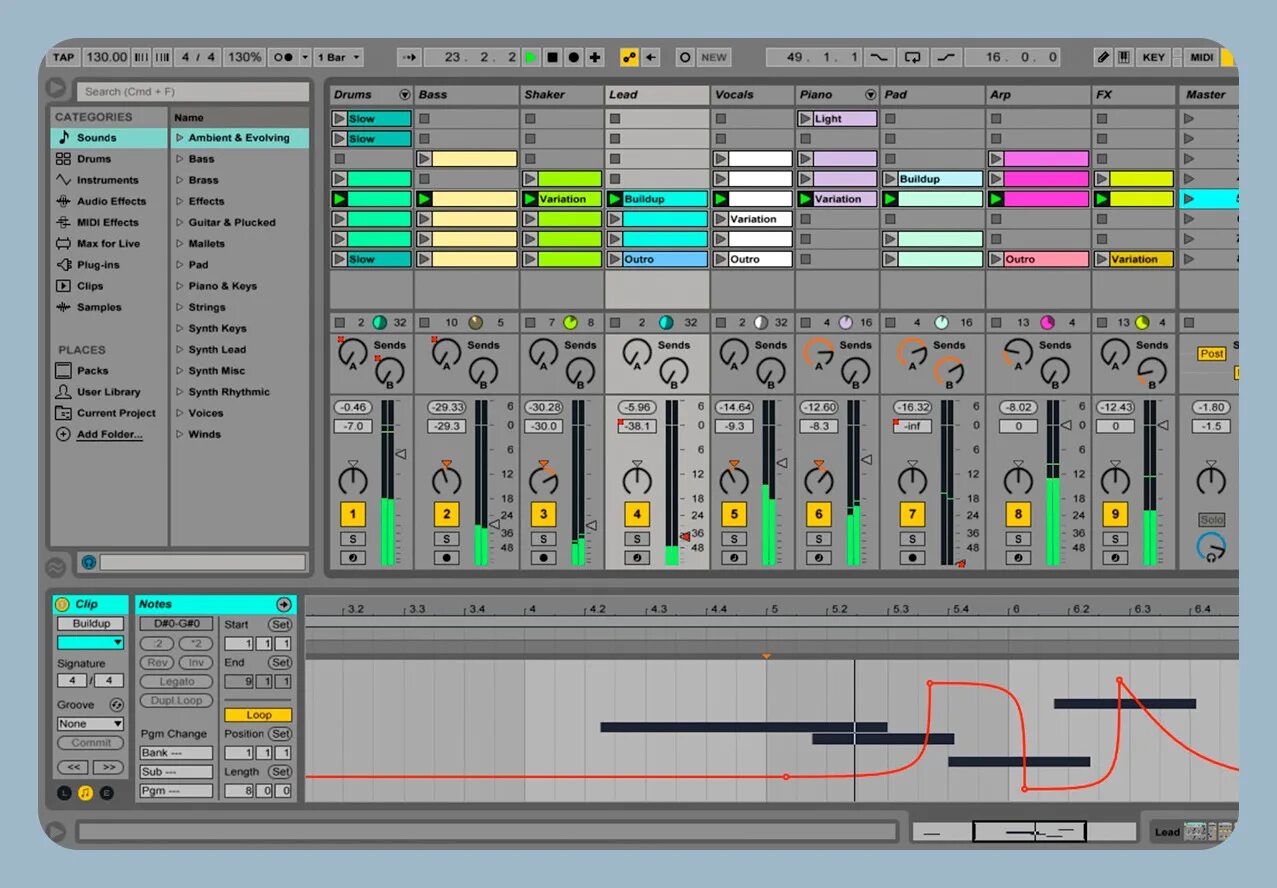The width and height of the screenshot is (1277, 888).
Task: Select the Samples browser category
Action: [x=109, y=307]
